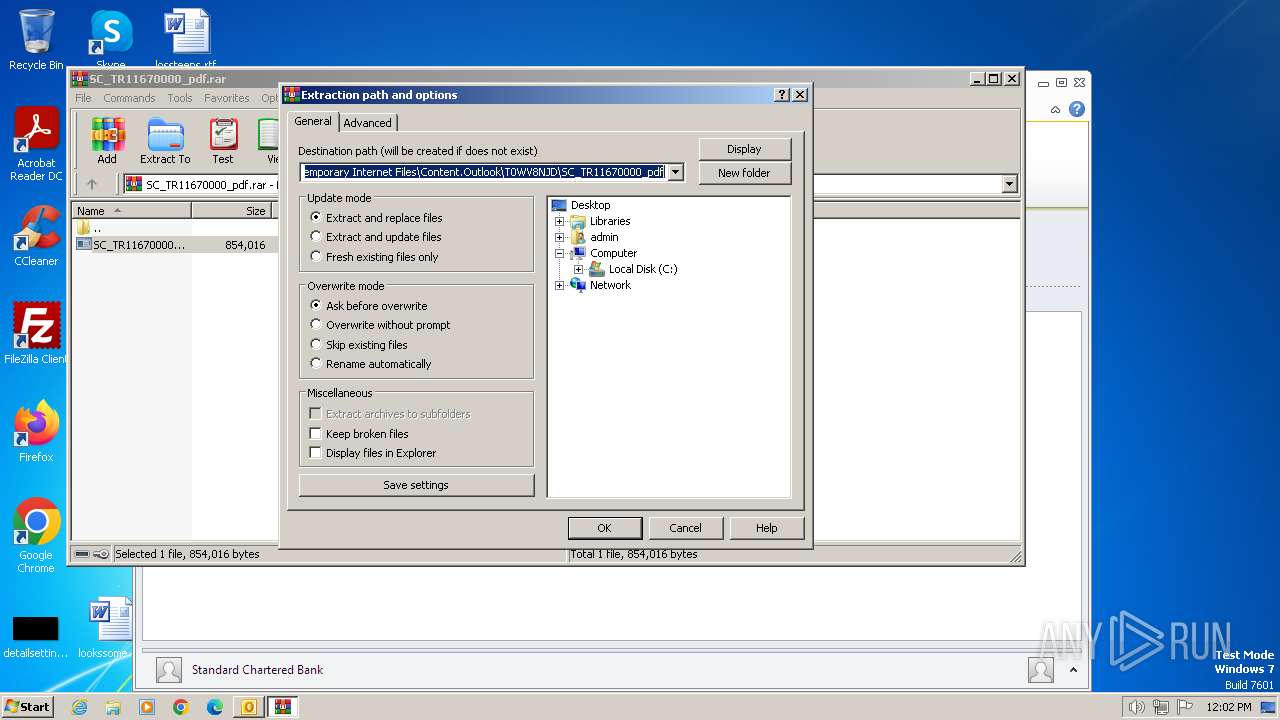
Task: Switch to Outlook on the taskbar
Action: pos(248,707)
